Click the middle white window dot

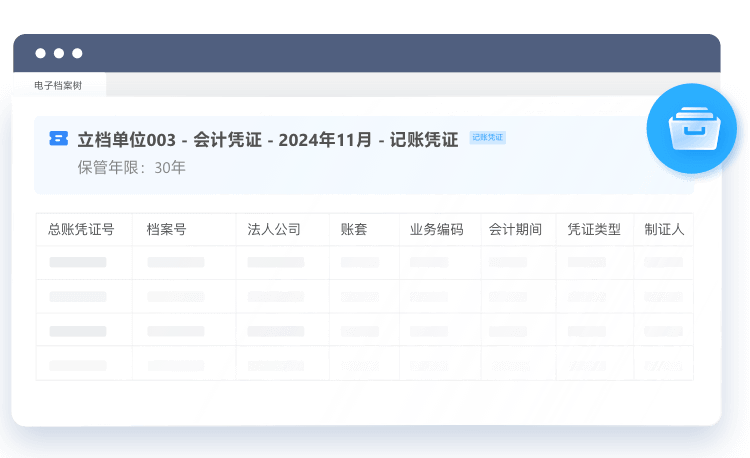coord(59,53)
